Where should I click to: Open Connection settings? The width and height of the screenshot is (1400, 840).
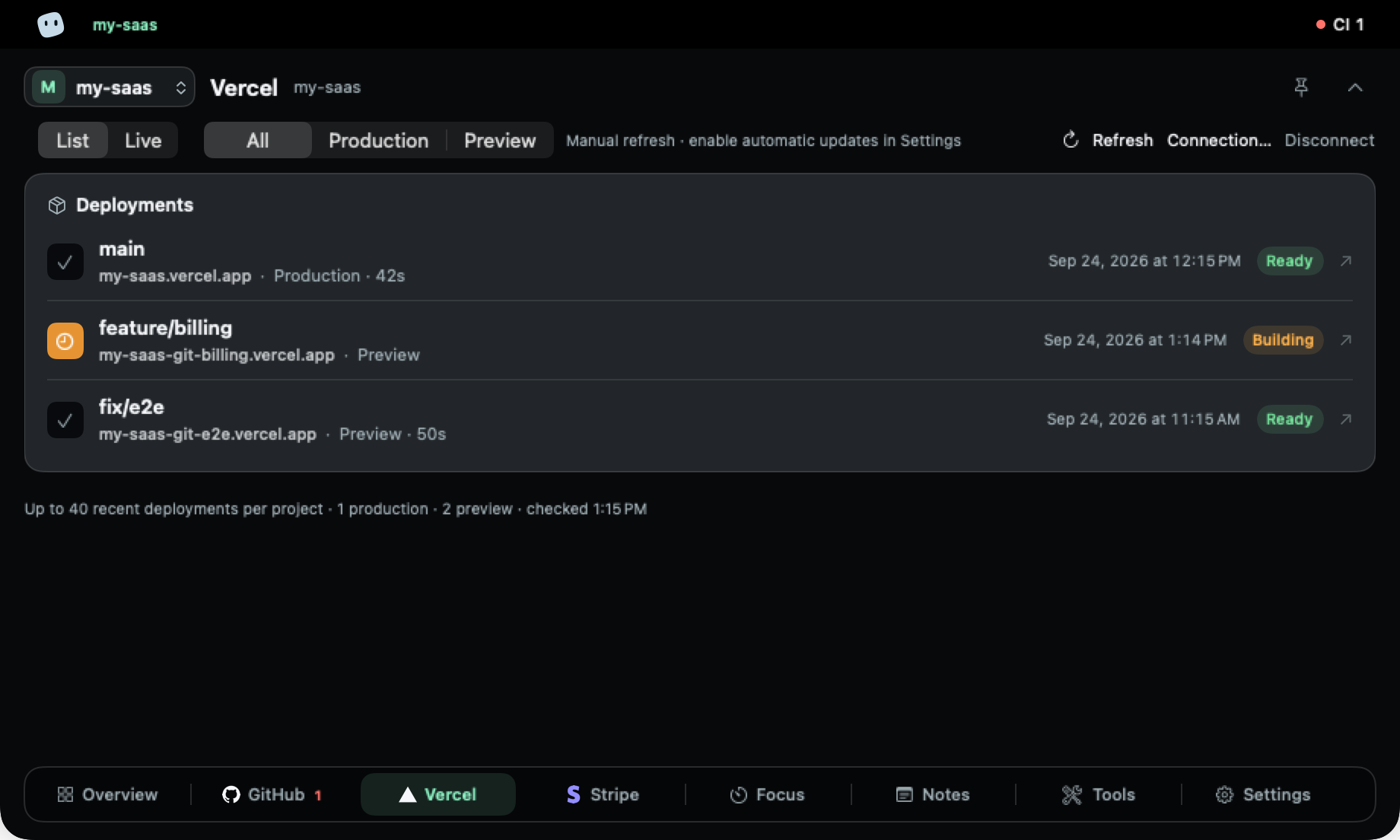point(1219,140)
